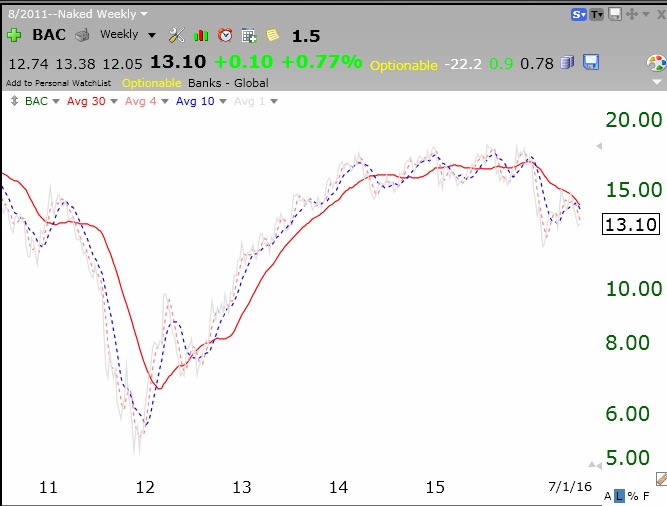Click the 5.00 price scale label
This screenshot has height=506, width=667.
coord(627,458)
